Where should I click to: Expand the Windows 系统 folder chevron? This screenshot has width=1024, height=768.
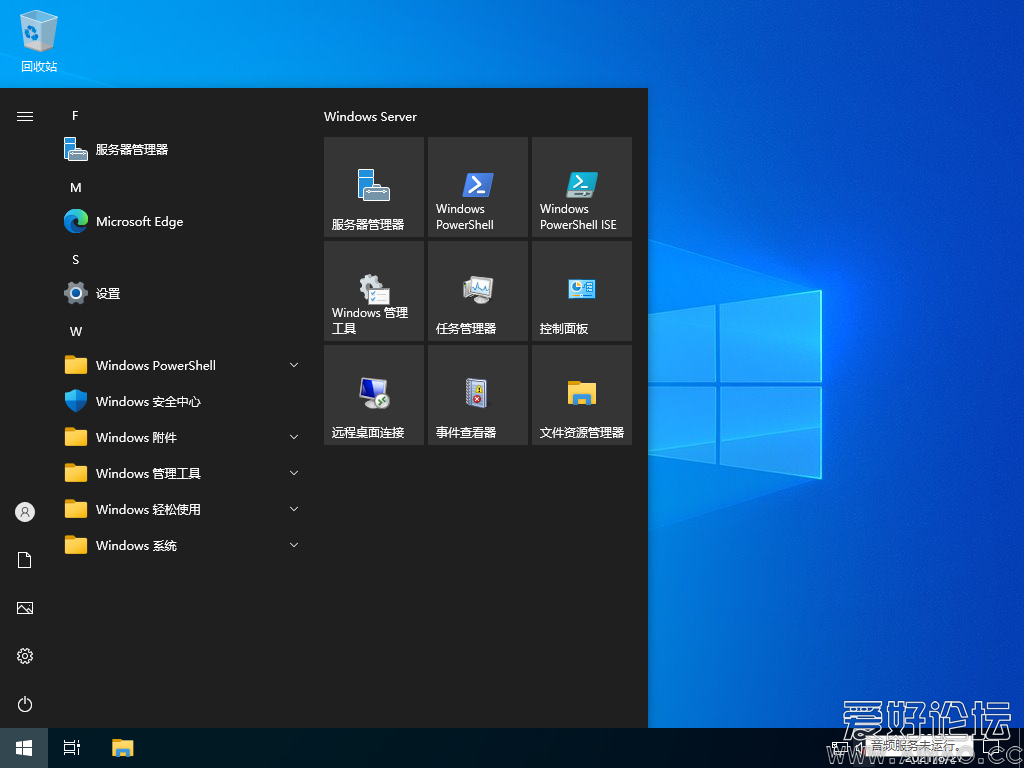[x=294, y=545]
